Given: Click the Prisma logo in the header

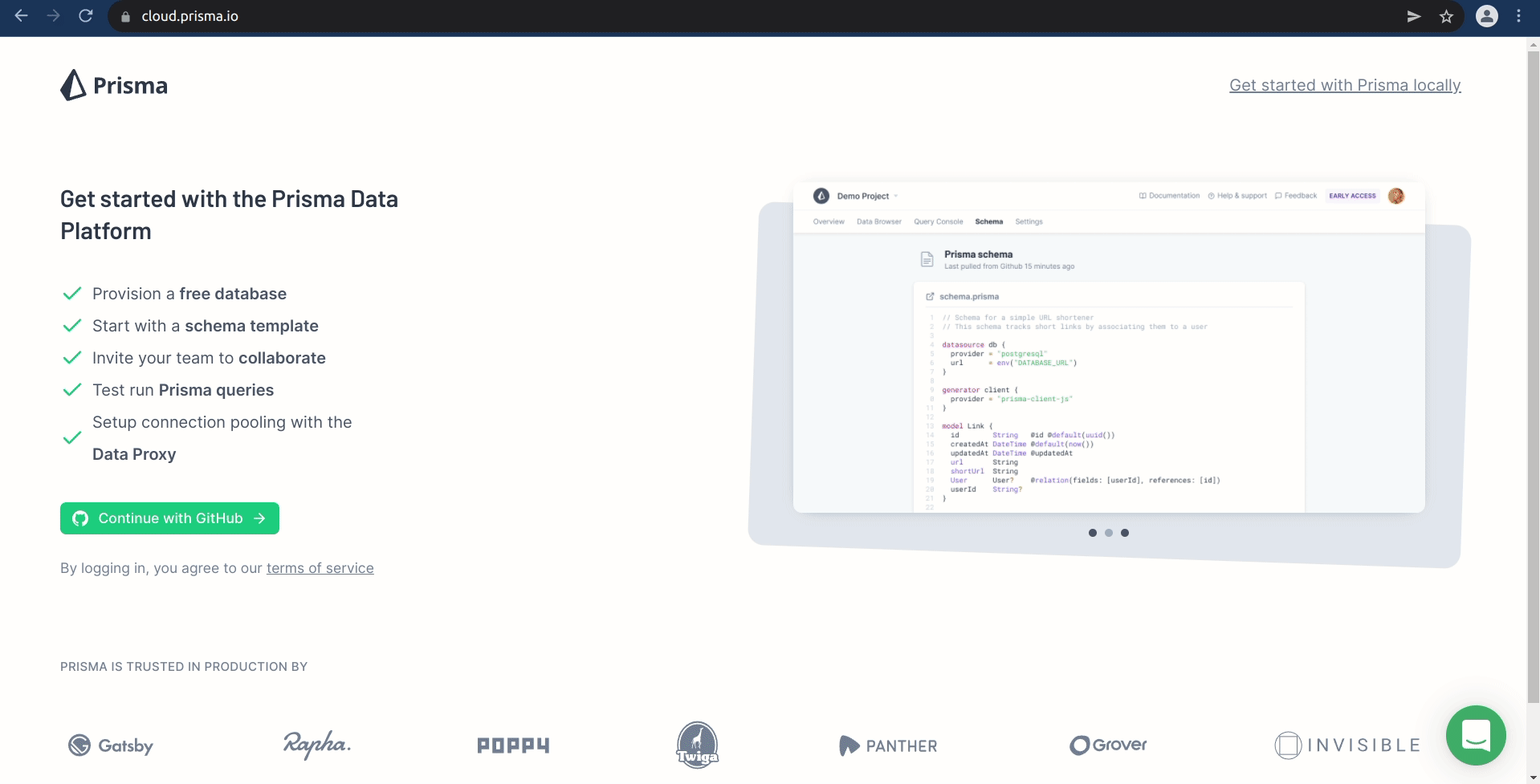Looking at the screenshot, I should tap(114, 85).
